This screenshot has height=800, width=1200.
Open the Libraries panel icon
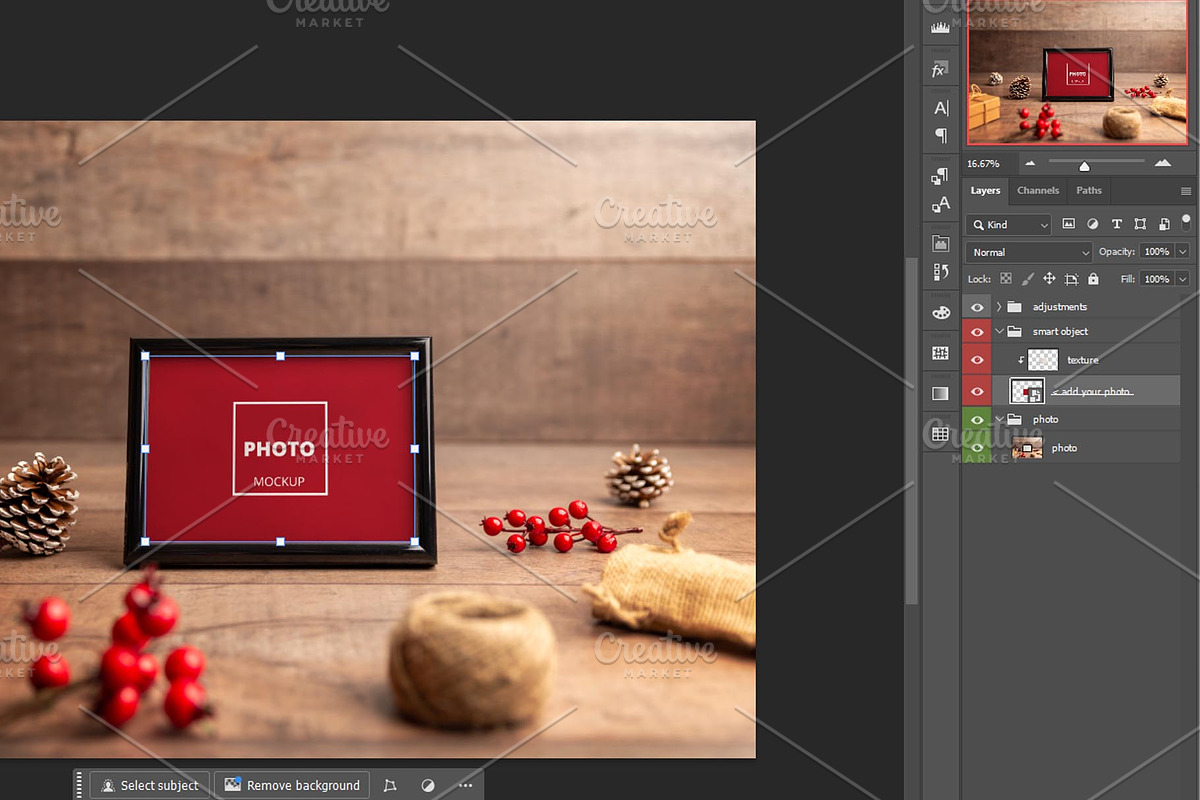click(941, 243)
